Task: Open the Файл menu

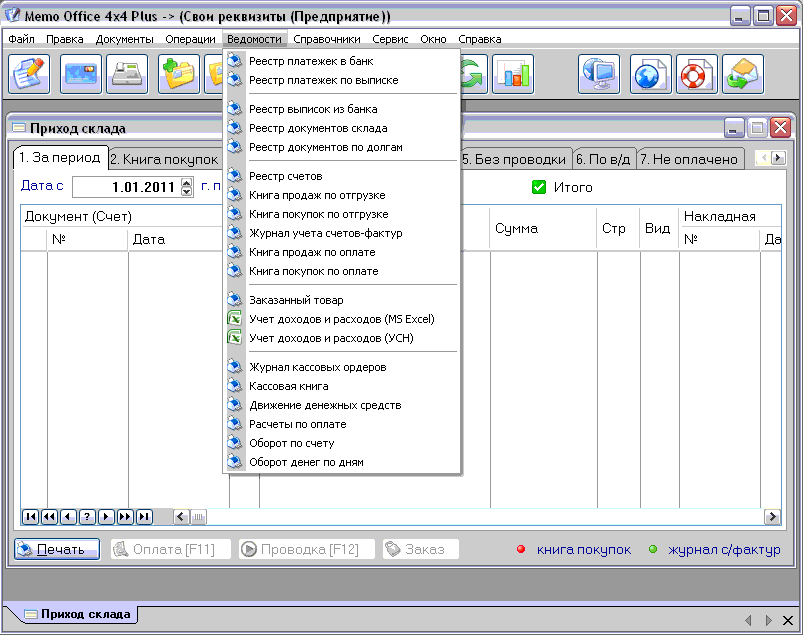Action: click(x=22, y=39)
